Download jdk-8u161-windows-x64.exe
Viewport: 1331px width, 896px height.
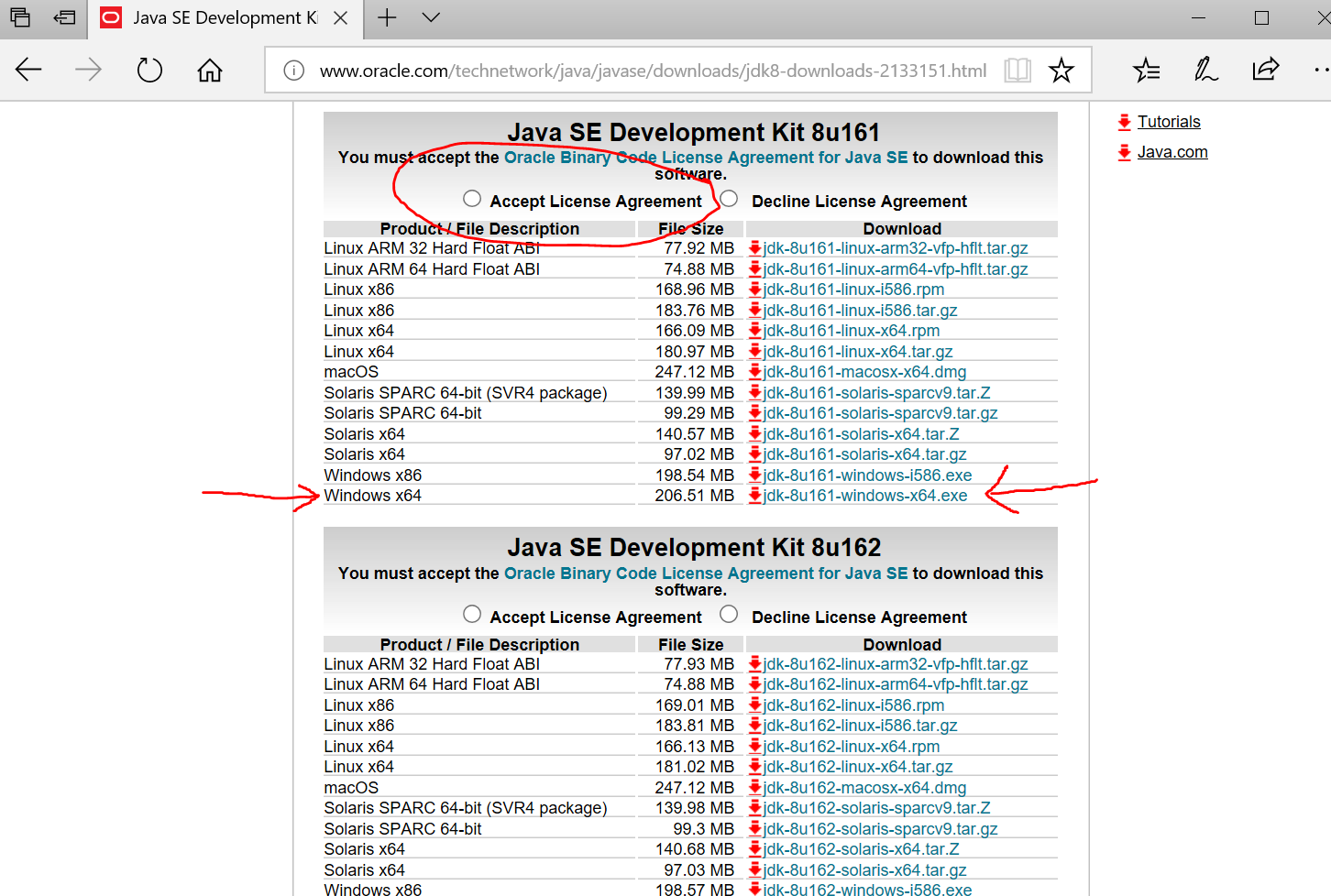[x=865, y=496]
